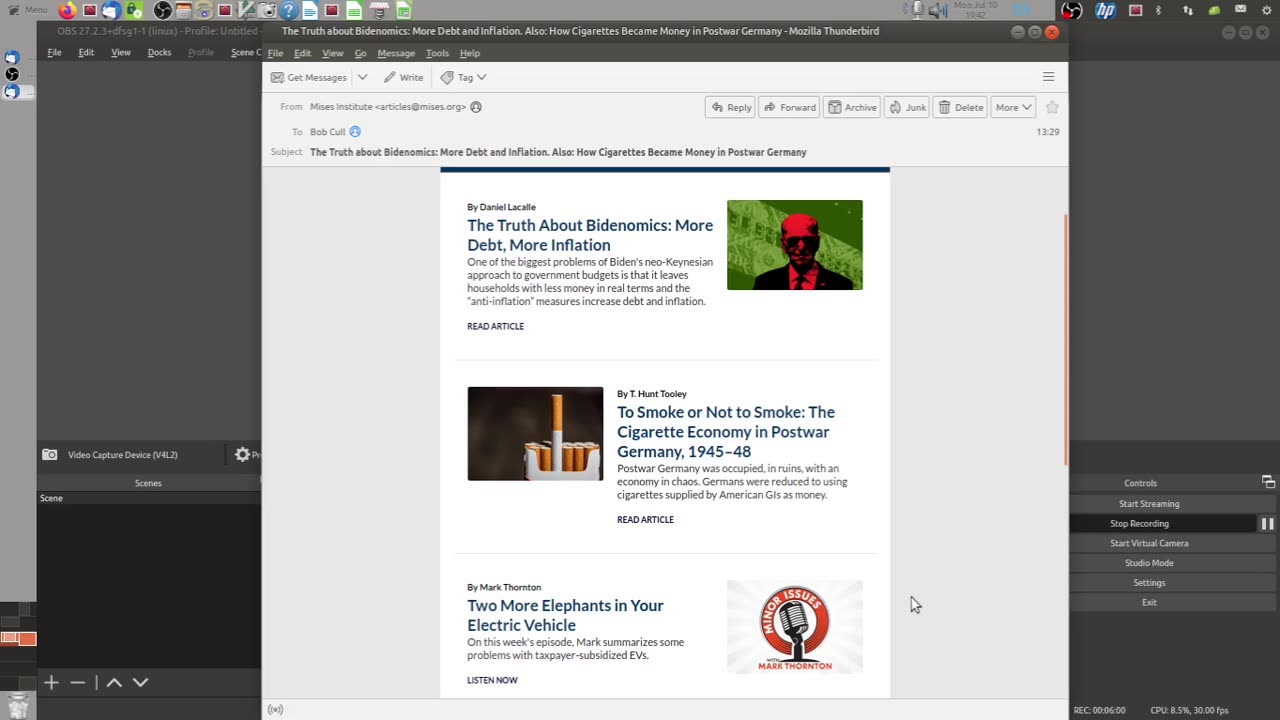Mark the message as Junk
The height and width of the screenshot is (720, 1280).
[x=907, y=107]
